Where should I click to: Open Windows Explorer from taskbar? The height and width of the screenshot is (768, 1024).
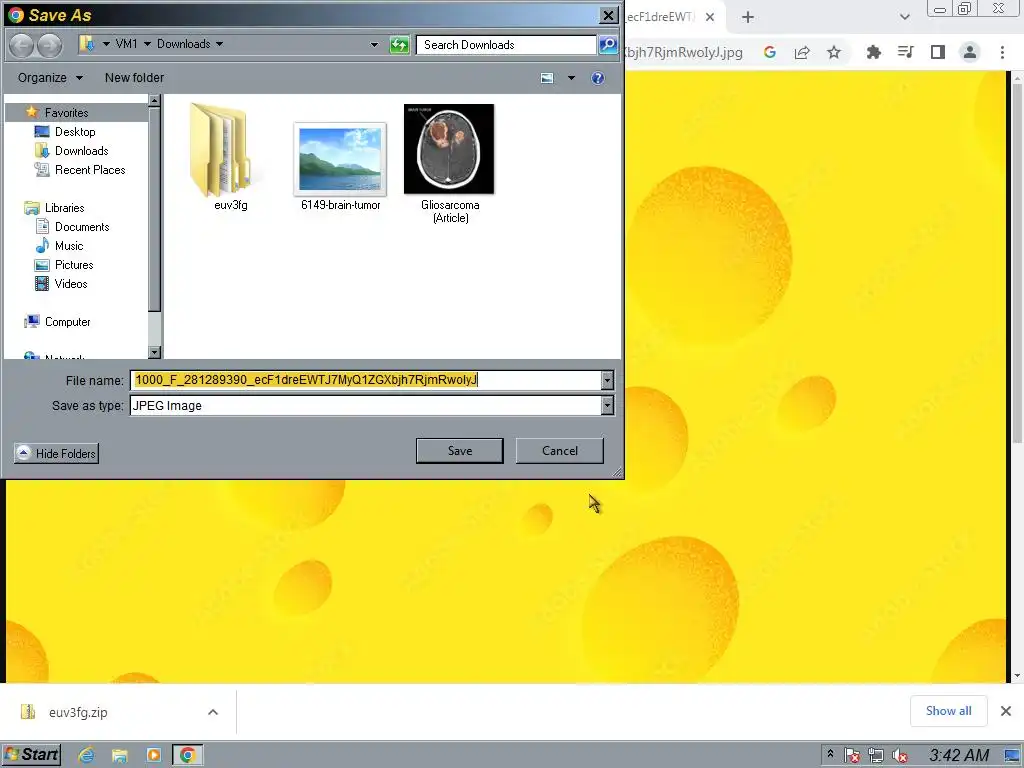coord(120,756)
